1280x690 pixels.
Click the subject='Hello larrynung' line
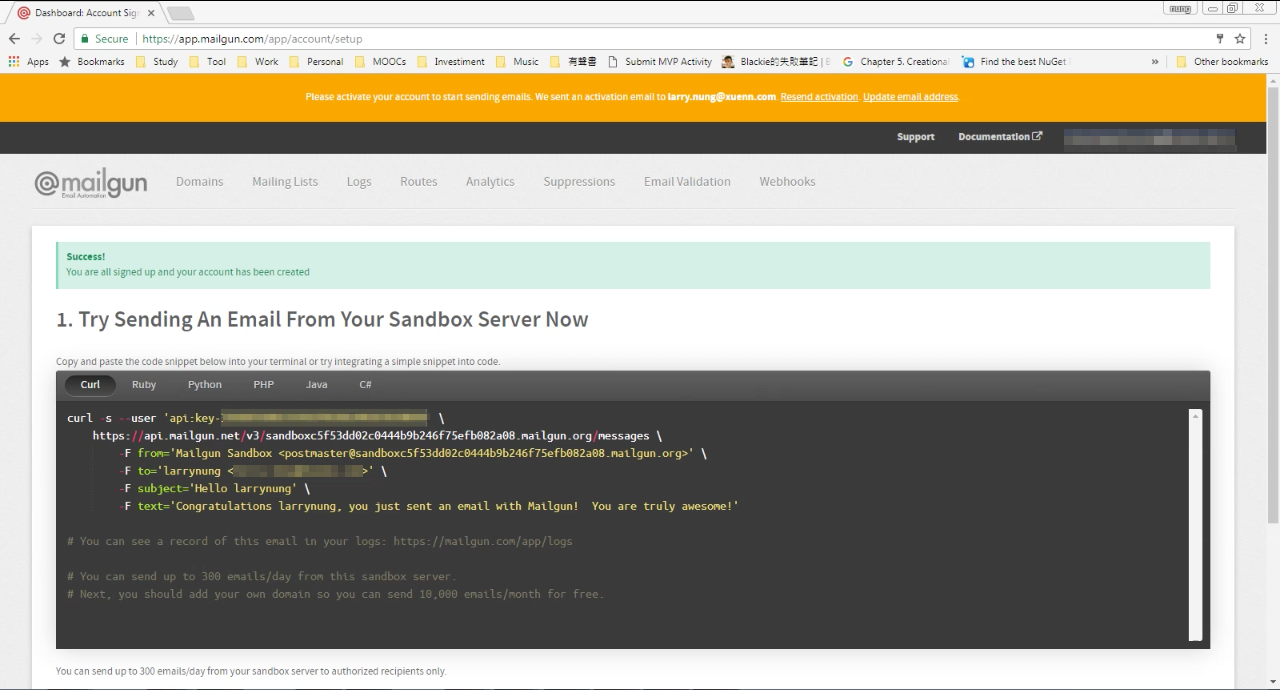pos(215,489)
